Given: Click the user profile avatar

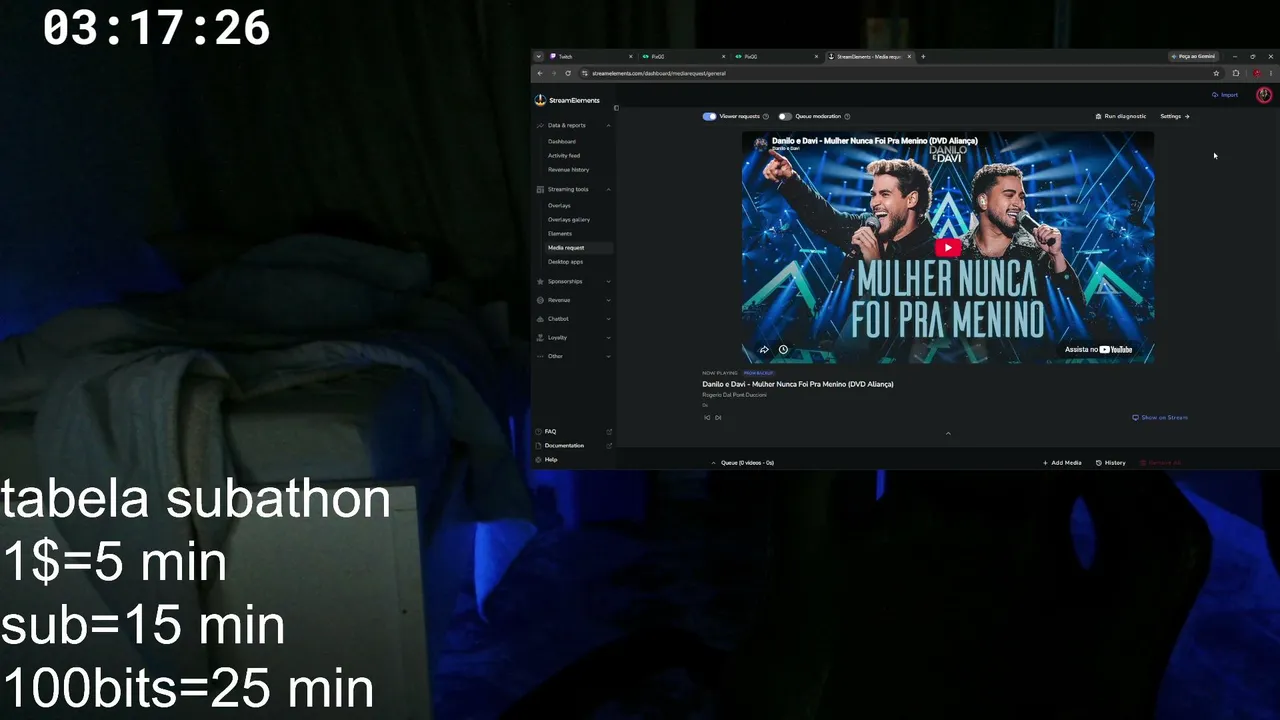Looking at the screenshot, I should click(1264, 95).
